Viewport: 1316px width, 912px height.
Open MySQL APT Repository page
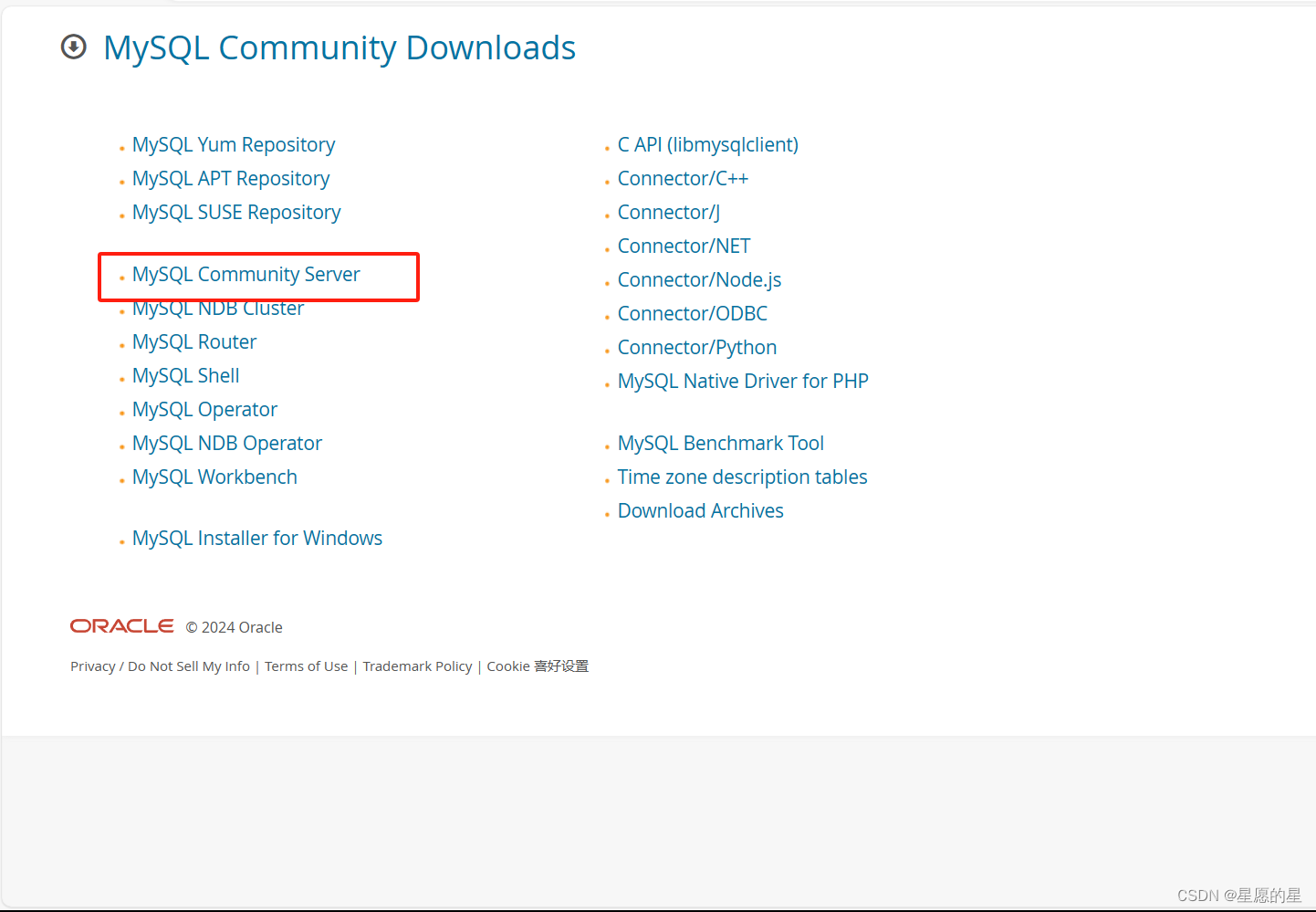pos(231,178)
